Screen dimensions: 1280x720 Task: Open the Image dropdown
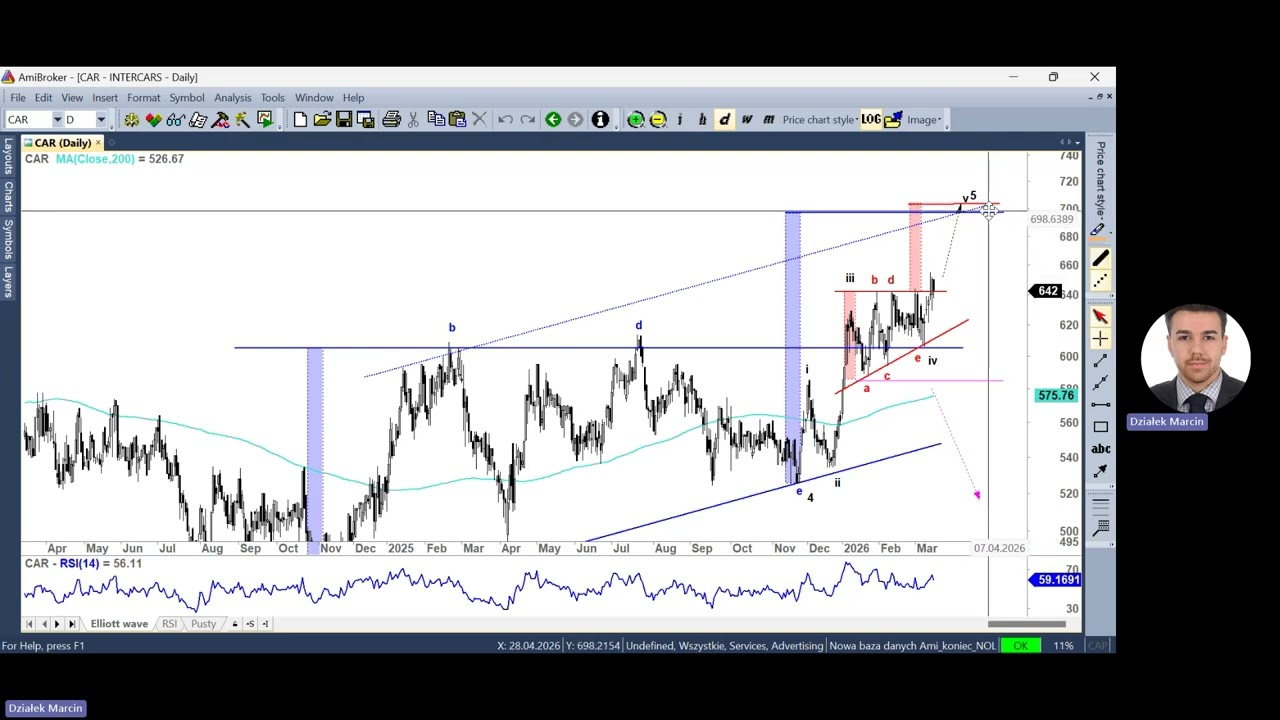coord(924,120)
